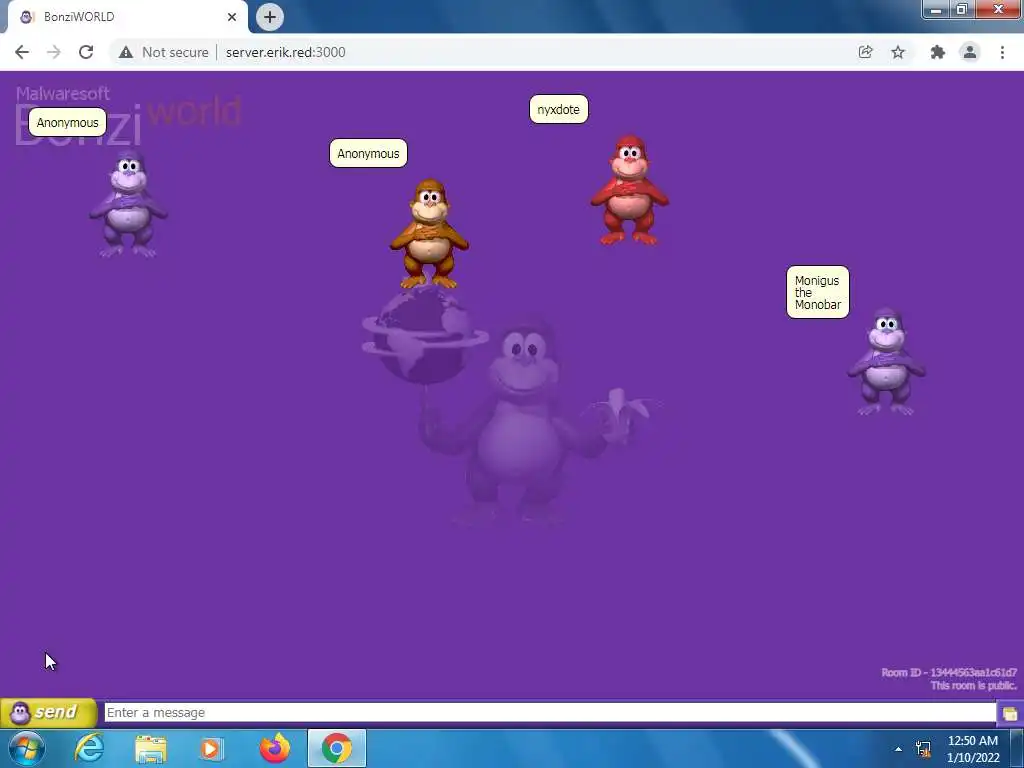Click the share page icon in address bar

pos(865,52)
